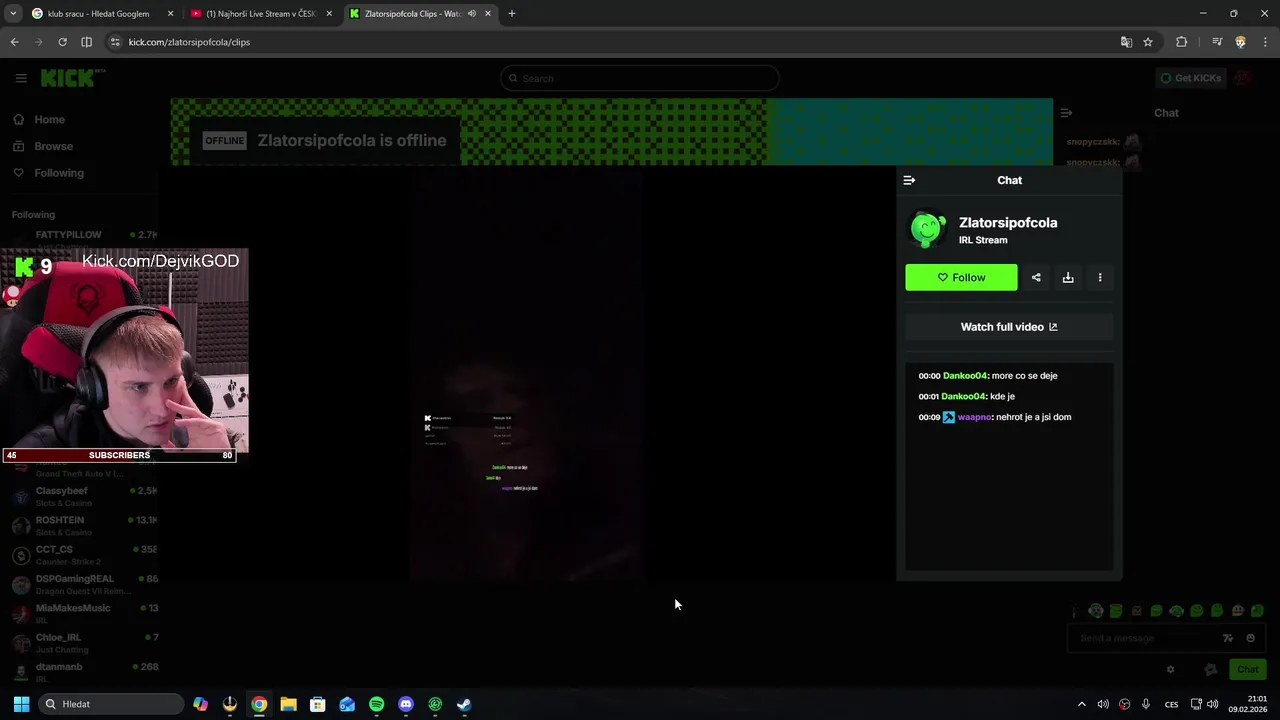Show hidden system tray icons
Viewport: 1280px width, 720px height.
click(x=1081, y=704)
